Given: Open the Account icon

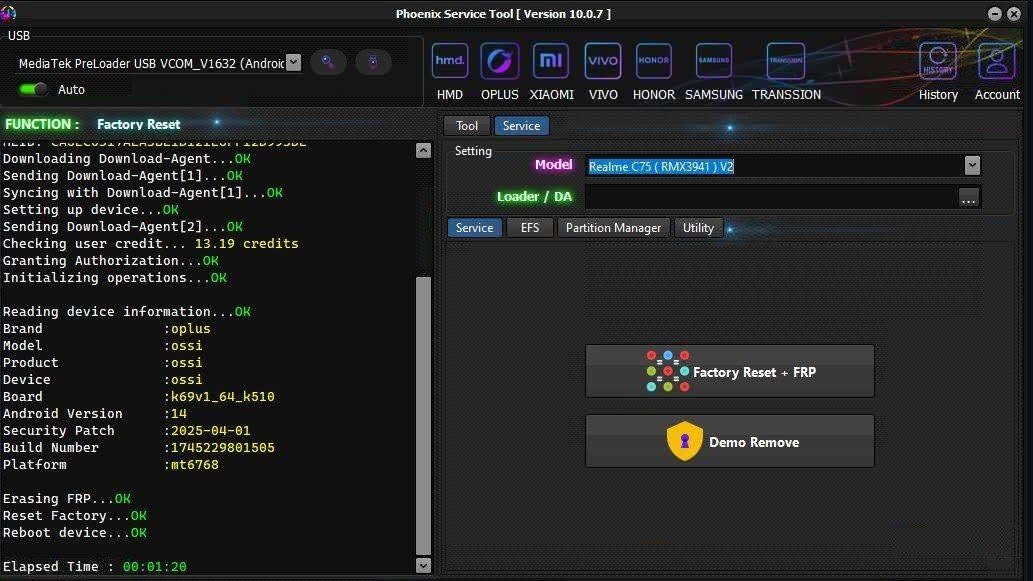Looking at the screenshot, I should (x=997, y=61).
